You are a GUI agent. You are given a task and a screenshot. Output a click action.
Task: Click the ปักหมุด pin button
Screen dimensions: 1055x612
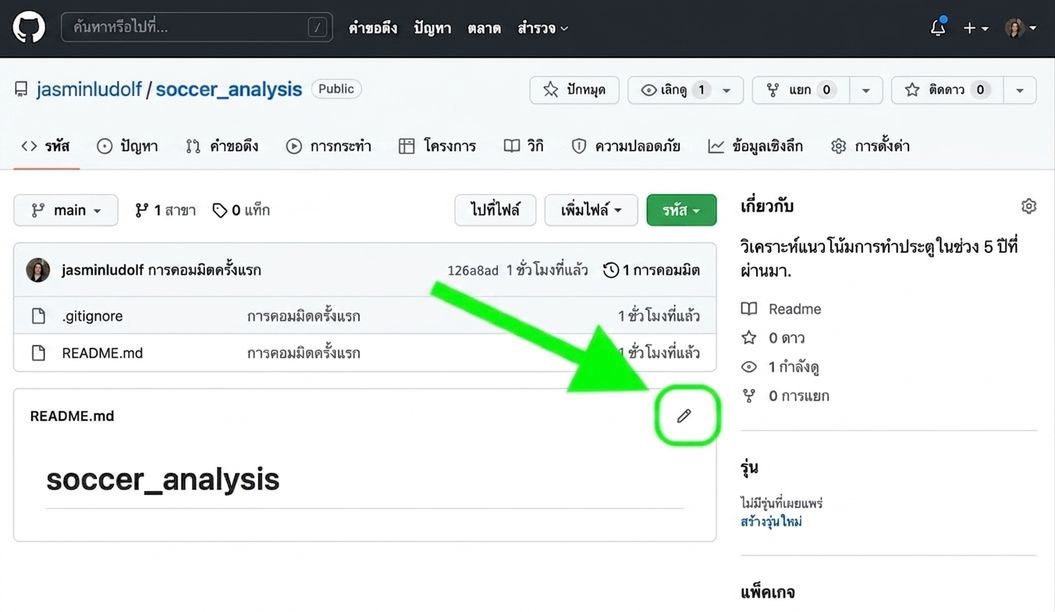574,90
